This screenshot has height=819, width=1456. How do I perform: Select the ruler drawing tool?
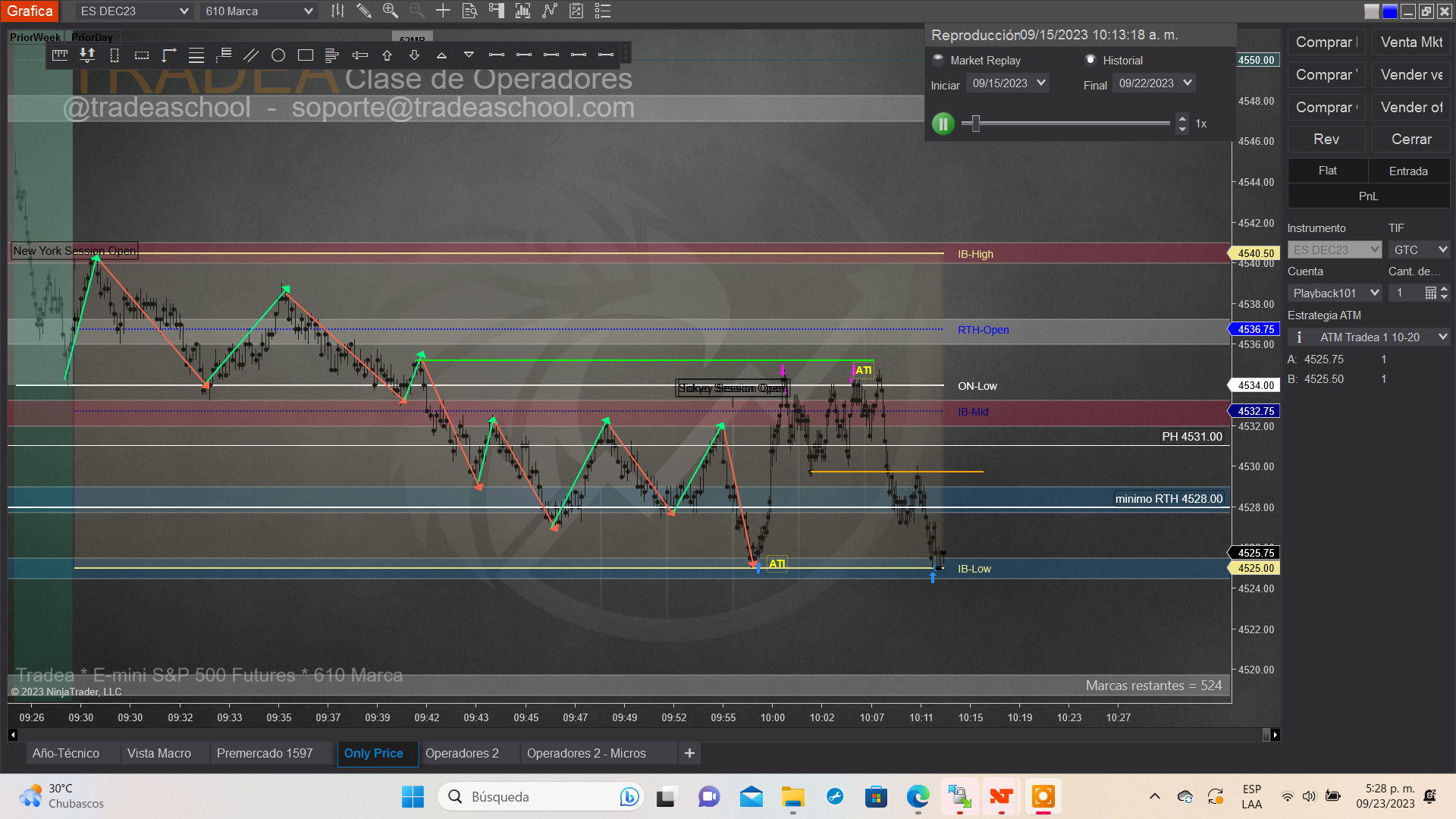point(60,55)
